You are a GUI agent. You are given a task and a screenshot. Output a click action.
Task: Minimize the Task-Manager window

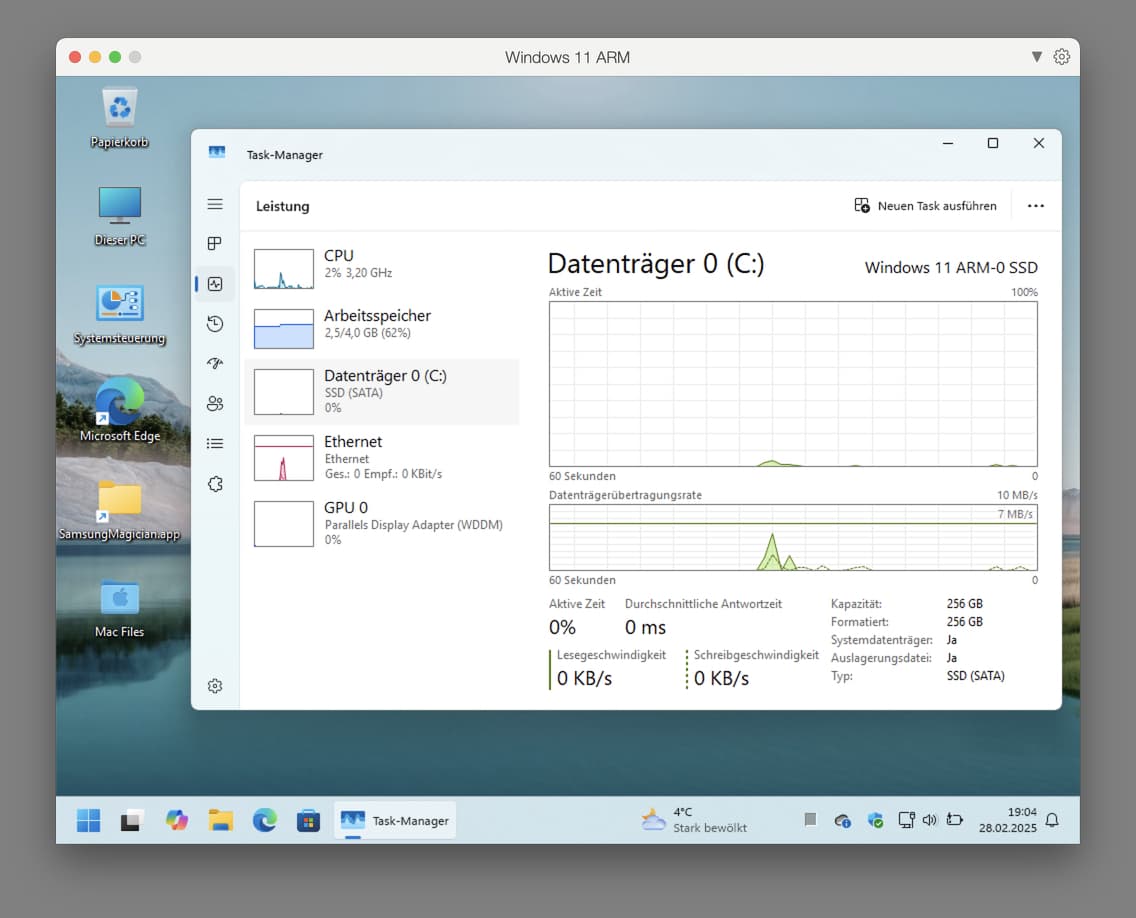click(x=948, y=143)
